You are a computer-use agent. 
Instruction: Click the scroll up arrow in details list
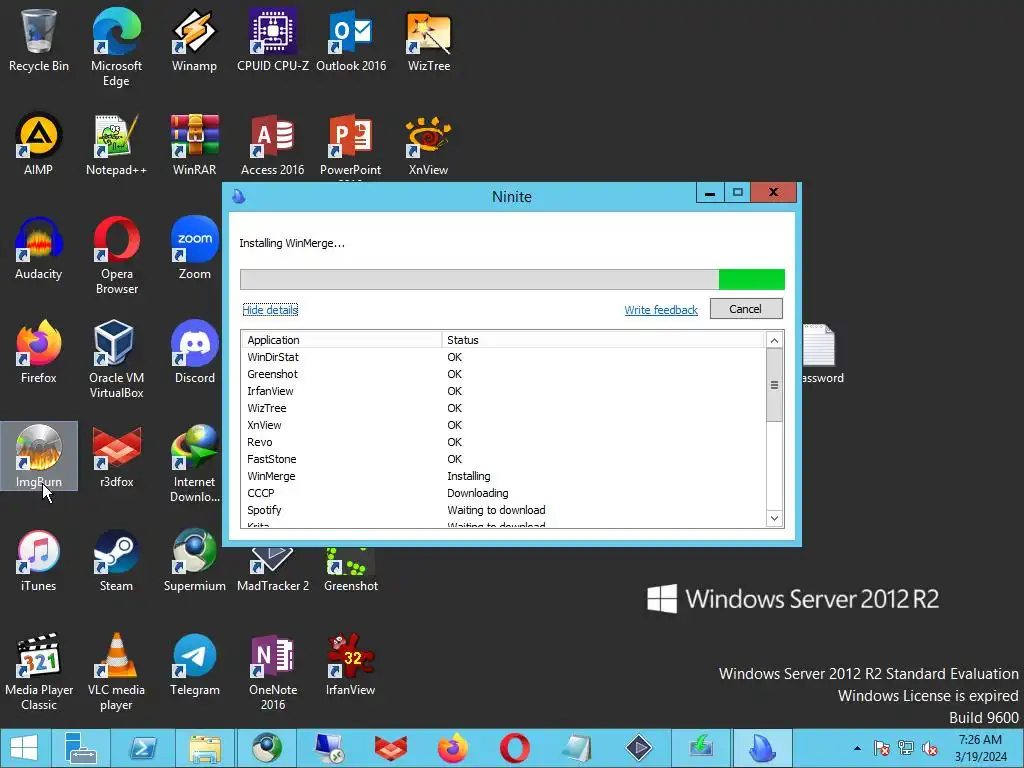point(774,340)
